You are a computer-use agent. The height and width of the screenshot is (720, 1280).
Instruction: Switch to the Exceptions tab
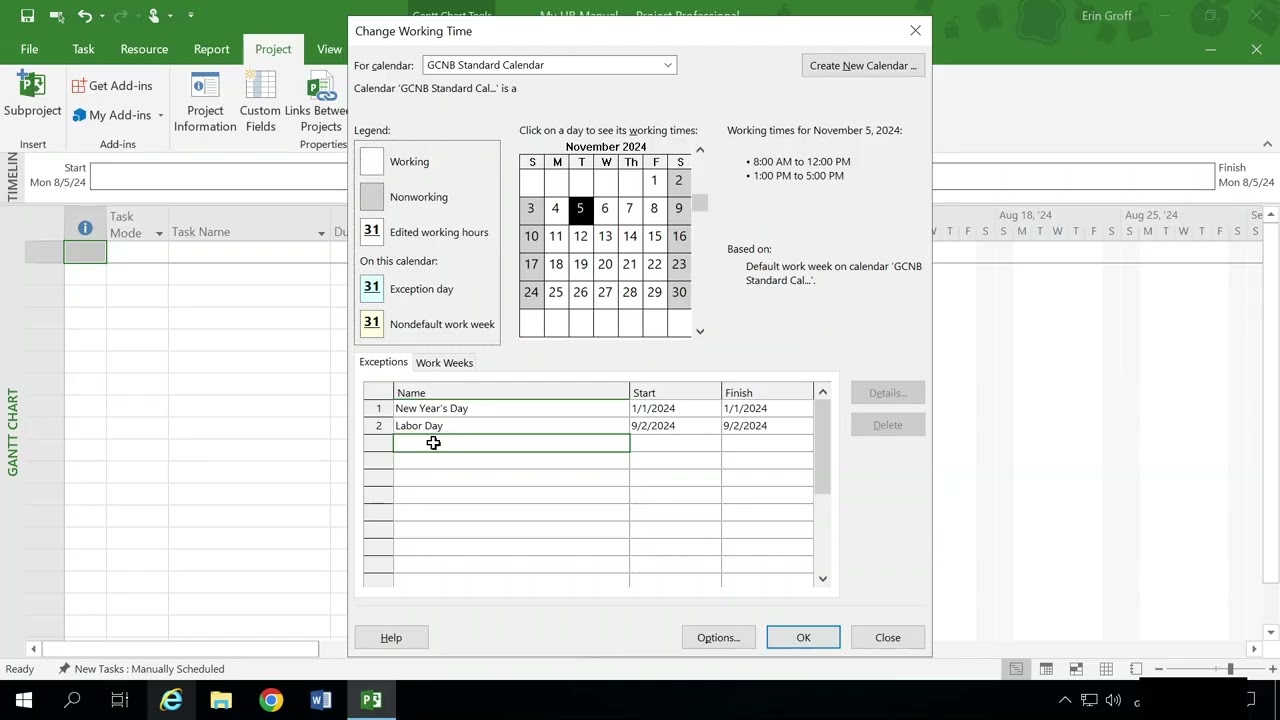tap(383, 362)
